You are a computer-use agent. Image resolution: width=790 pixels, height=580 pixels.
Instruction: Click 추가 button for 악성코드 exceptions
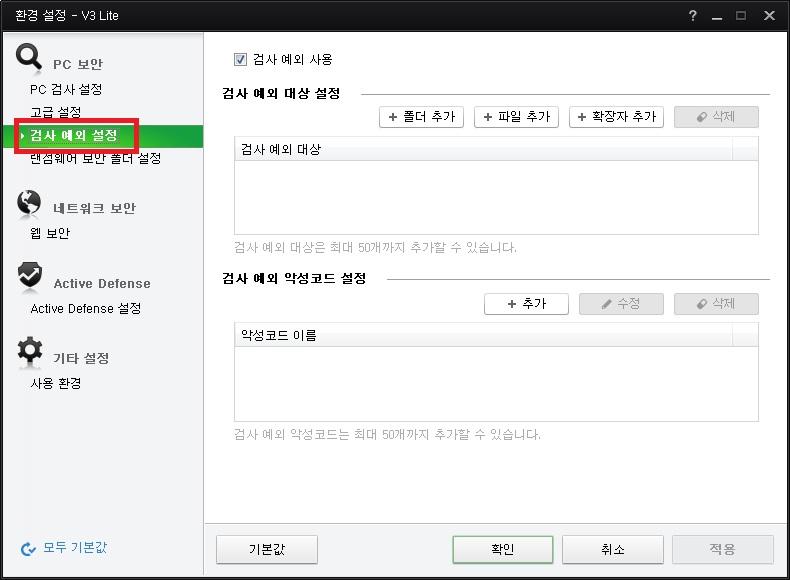coord(526,304)
